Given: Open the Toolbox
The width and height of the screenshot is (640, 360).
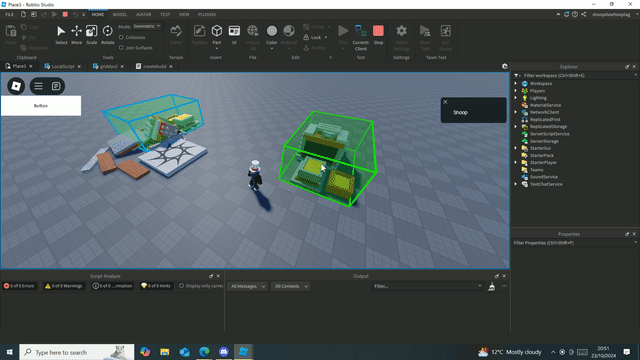Looking at the screenshot, I should click(x=200, y=34).
